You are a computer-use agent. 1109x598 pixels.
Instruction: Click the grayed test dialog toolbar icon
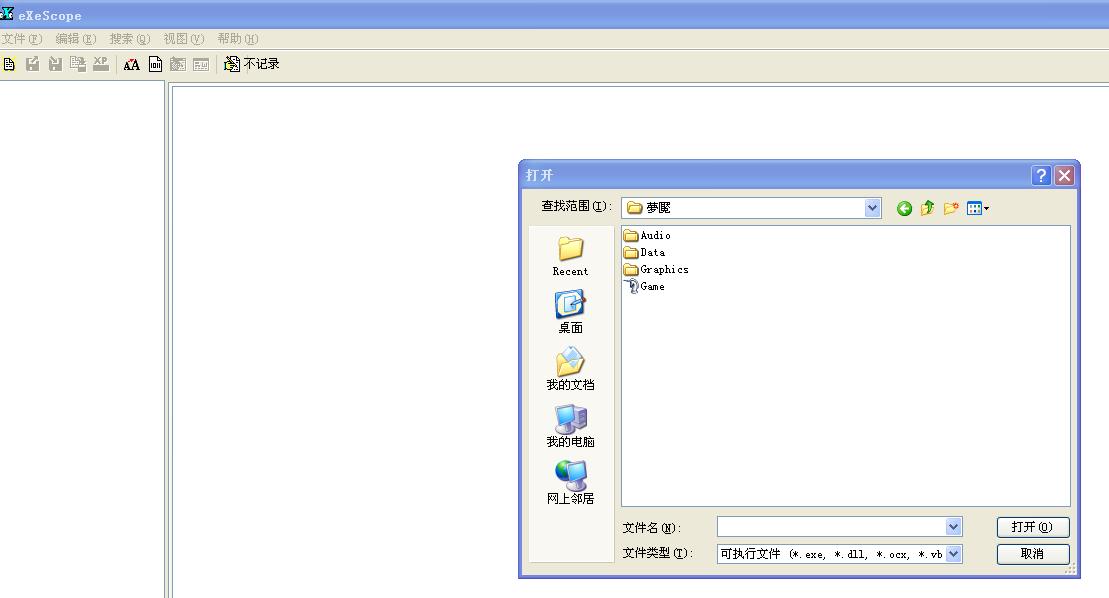(x=201, y=65)
